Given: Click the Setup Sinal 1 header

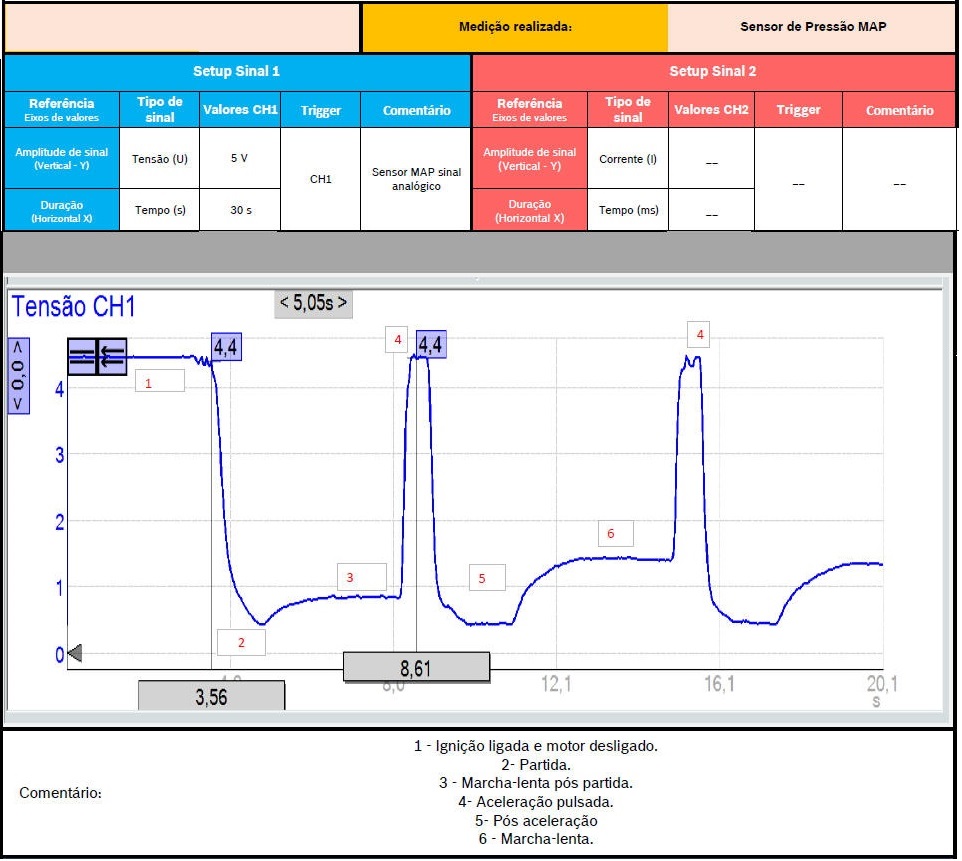Looking at the screenshot, I should (237, 72).
